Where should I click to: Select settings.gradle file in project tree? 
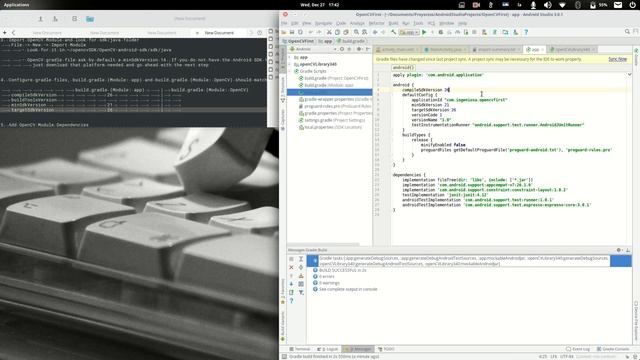tap(331, 120)
